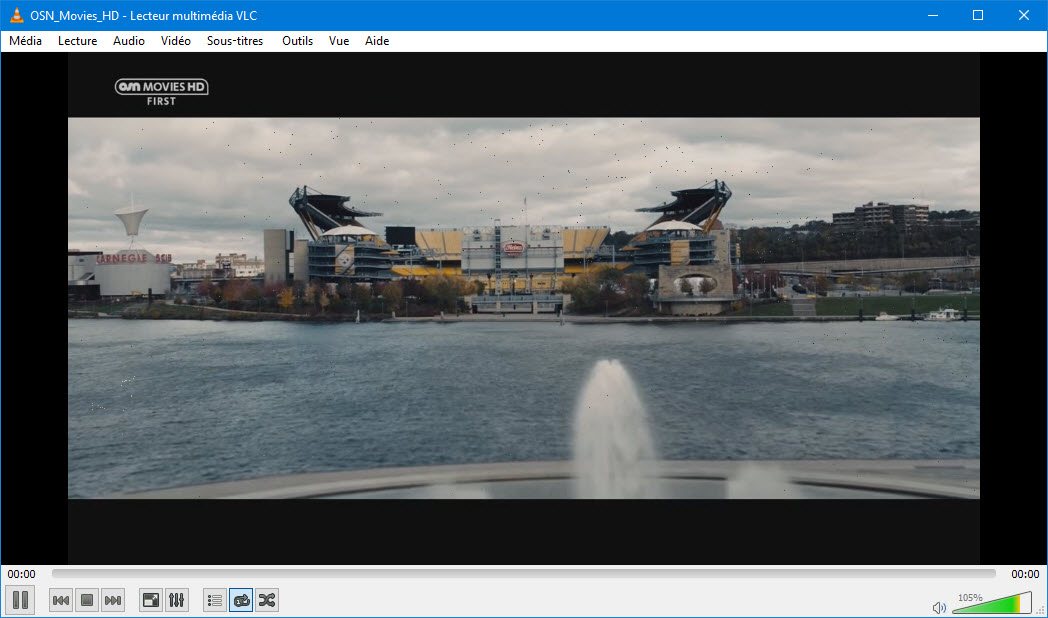This screenshot has width=1048, height=618.
Task: Expand the Audio menu
Action: [x=128, y=41]
